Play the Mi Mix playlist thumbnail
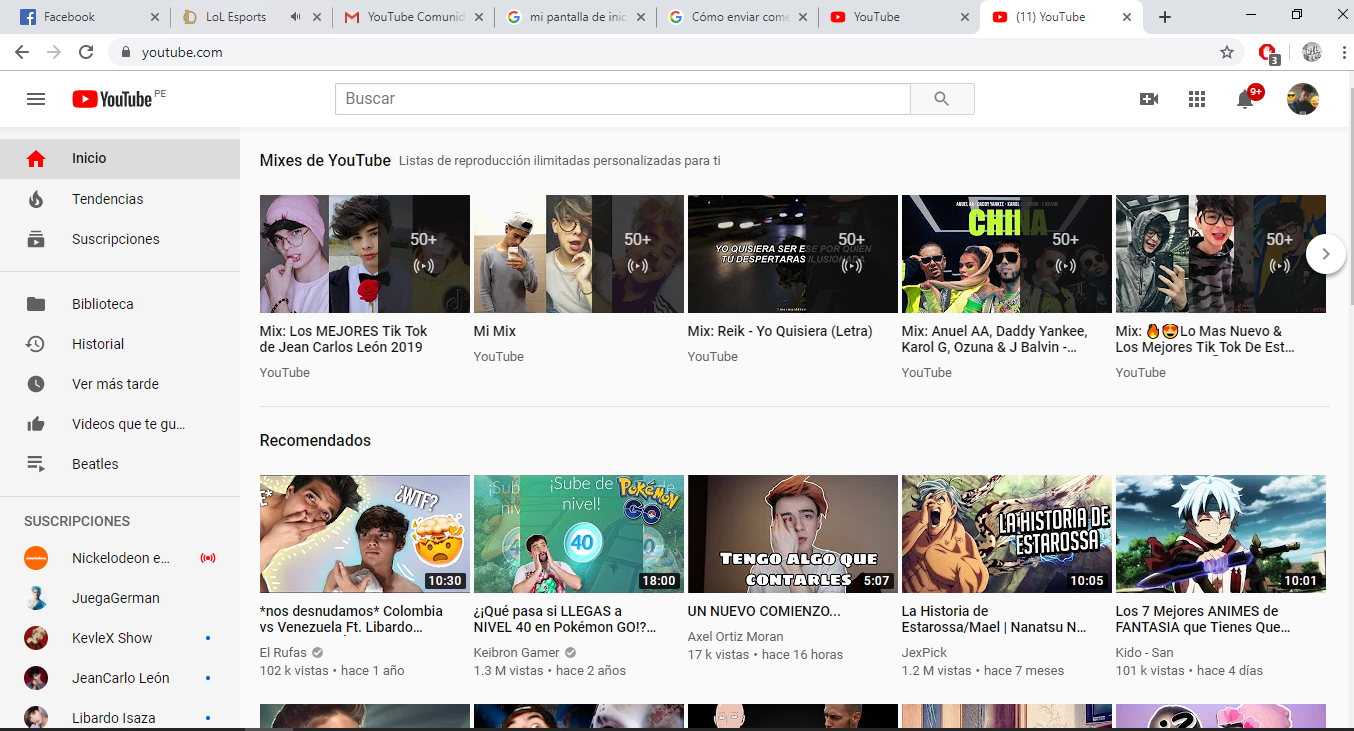 tap(577, 253)
